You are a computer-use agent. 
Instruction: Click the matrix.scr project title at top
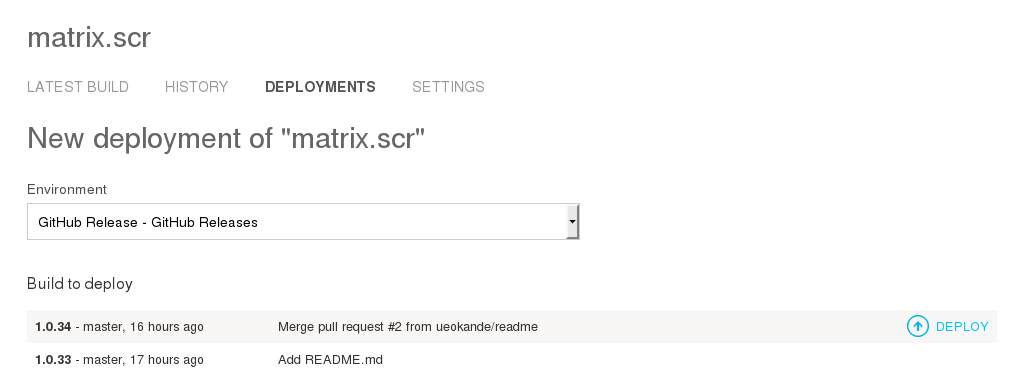[x=89, y=37]
